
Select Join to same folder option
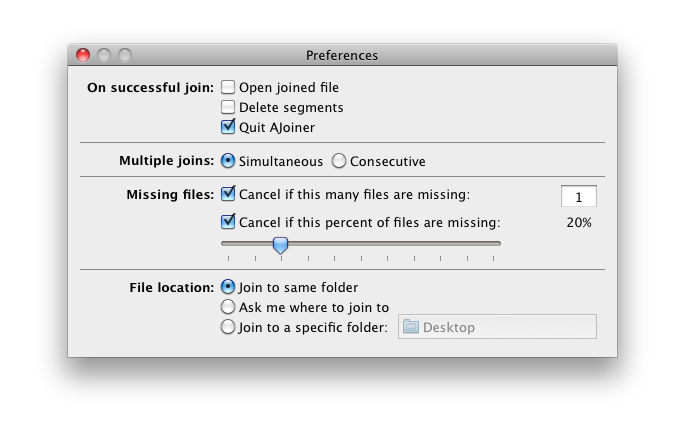pyautogui.click(x=228, y=287)
